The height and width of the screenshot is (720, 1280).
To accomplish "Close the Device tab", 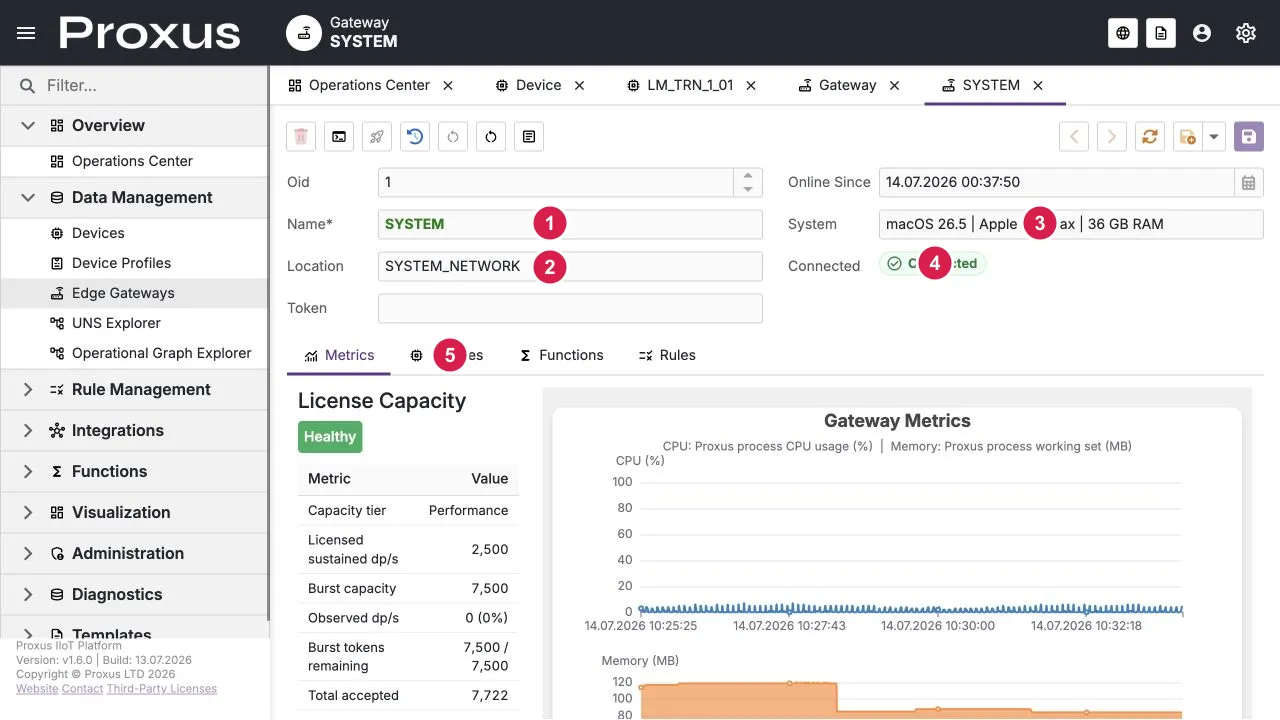I will tap(579, 86).
